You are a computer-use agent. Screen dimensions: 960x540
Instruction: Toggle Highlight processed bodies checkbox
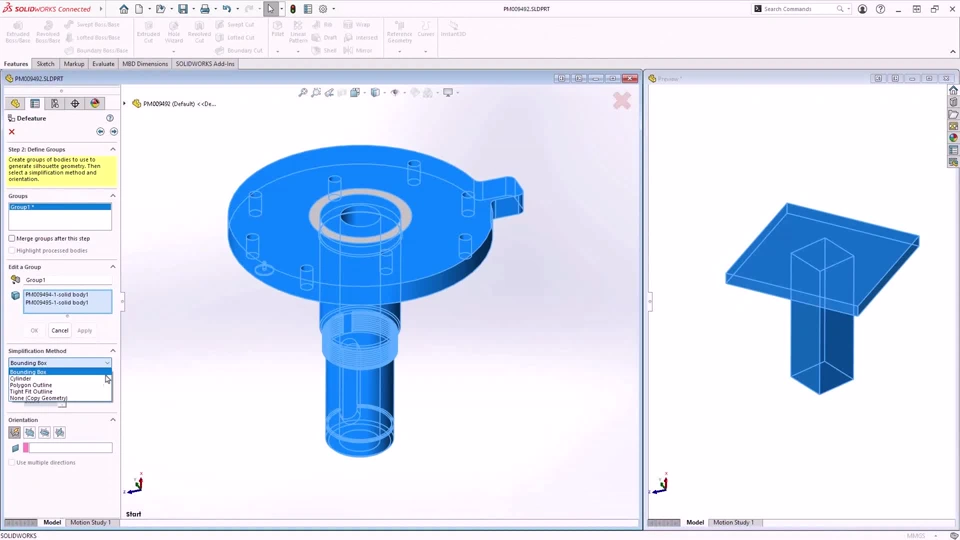(x=12, y=250)
